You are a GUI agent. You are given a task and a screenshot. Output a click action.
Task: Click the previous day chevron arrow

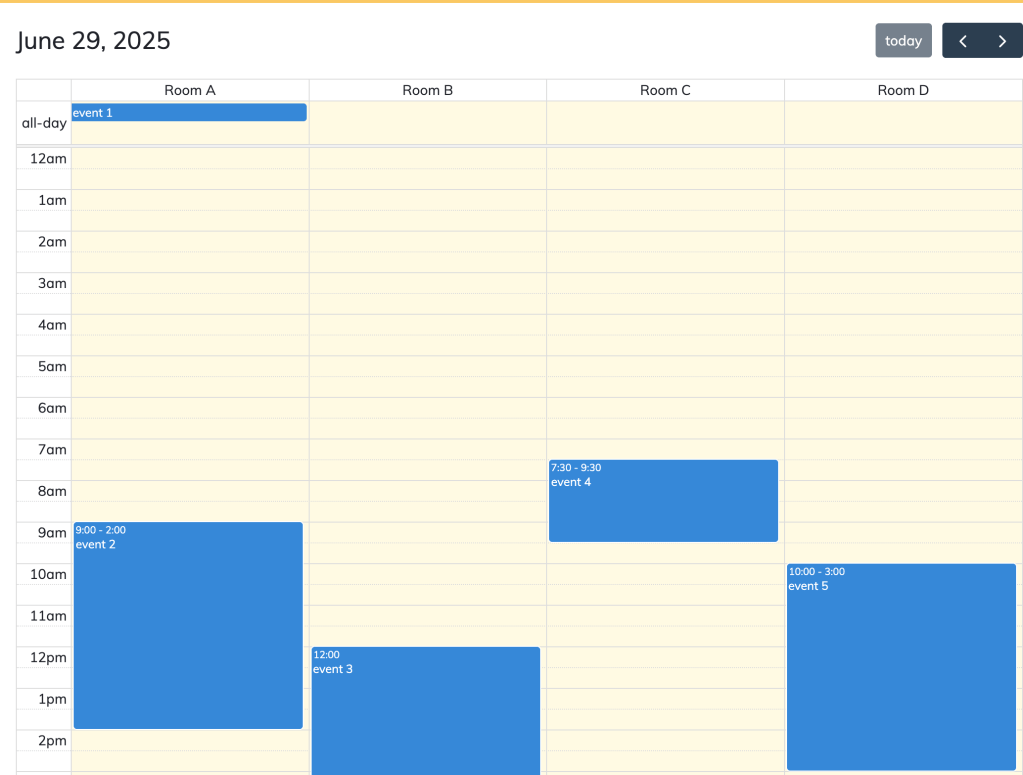tap(962, 40)
